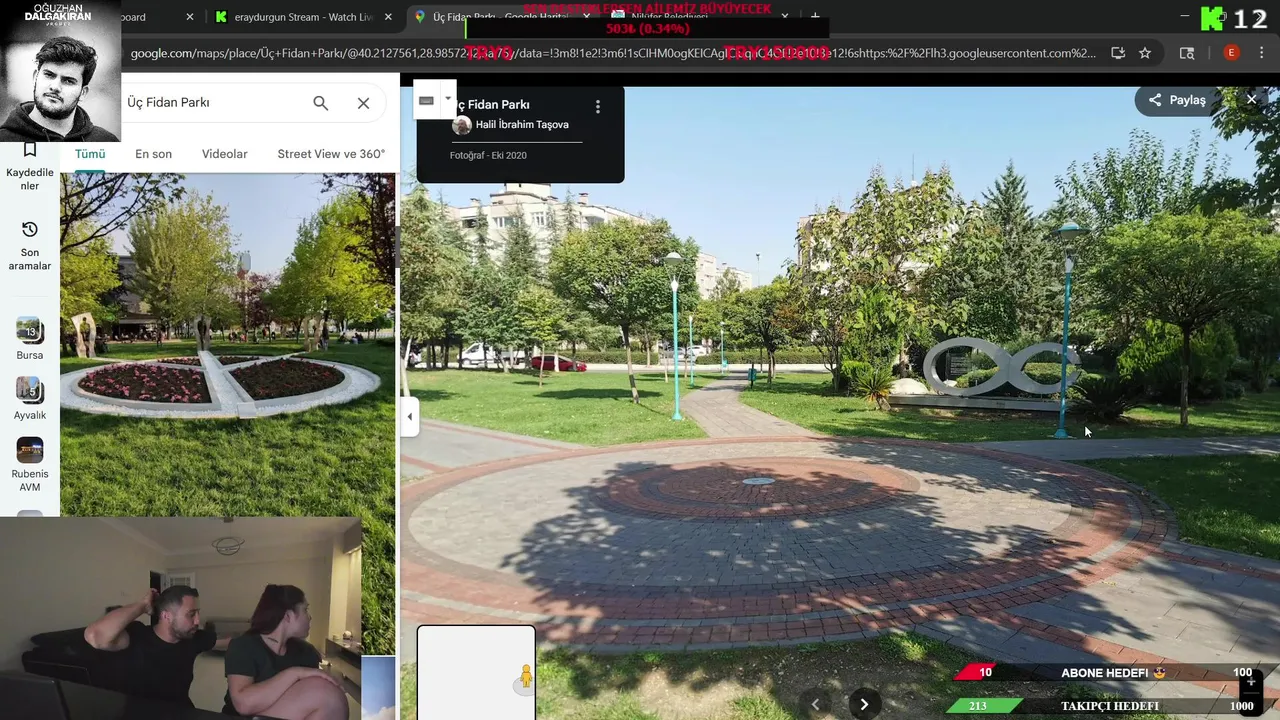The image size is (1280, 720).
Task: Open Son aramalar history icon
Action: [30, 229]
